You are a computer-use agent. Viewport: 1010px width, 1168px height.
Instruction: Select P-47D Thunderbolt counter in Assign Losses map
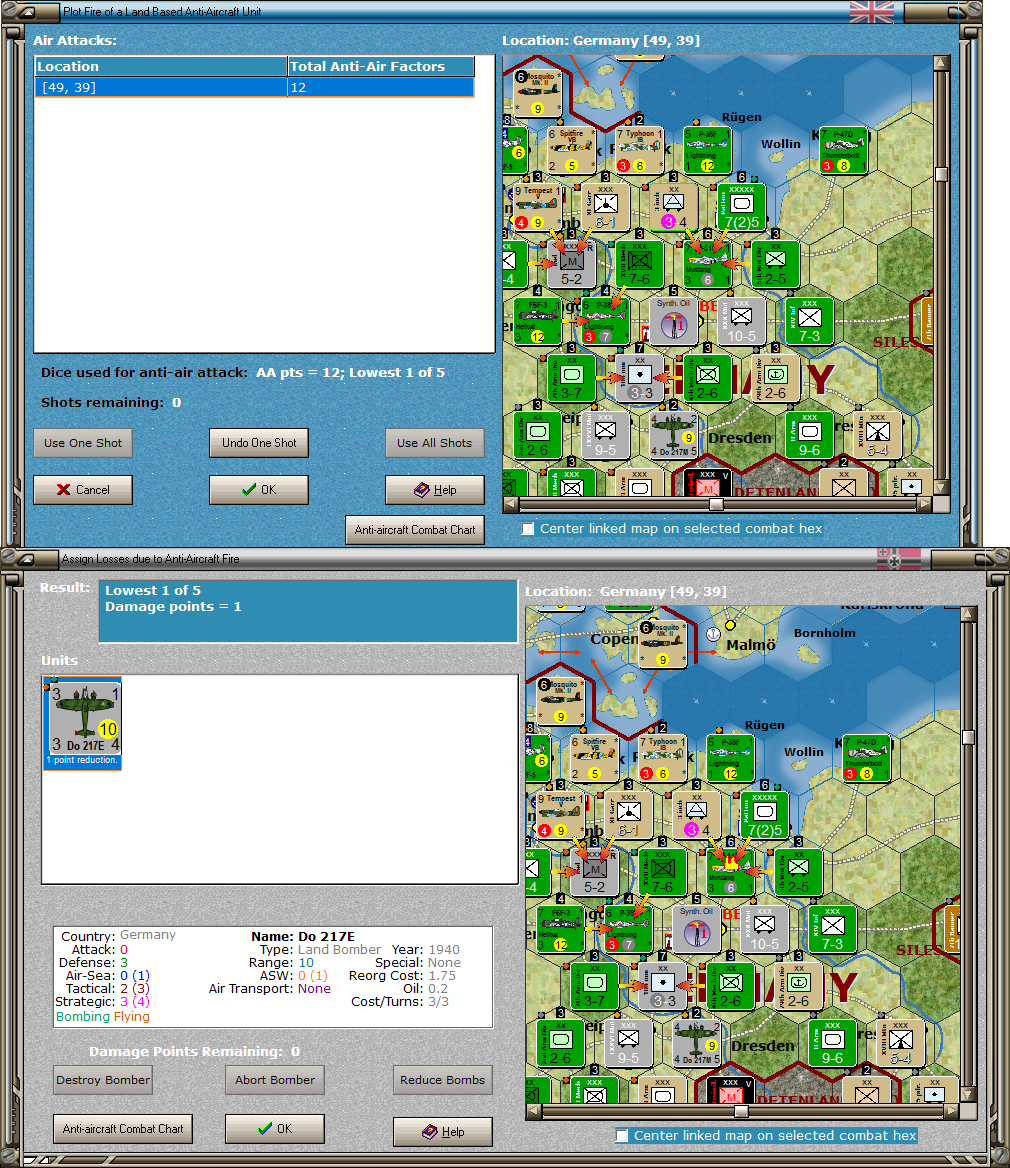[866, 758]
